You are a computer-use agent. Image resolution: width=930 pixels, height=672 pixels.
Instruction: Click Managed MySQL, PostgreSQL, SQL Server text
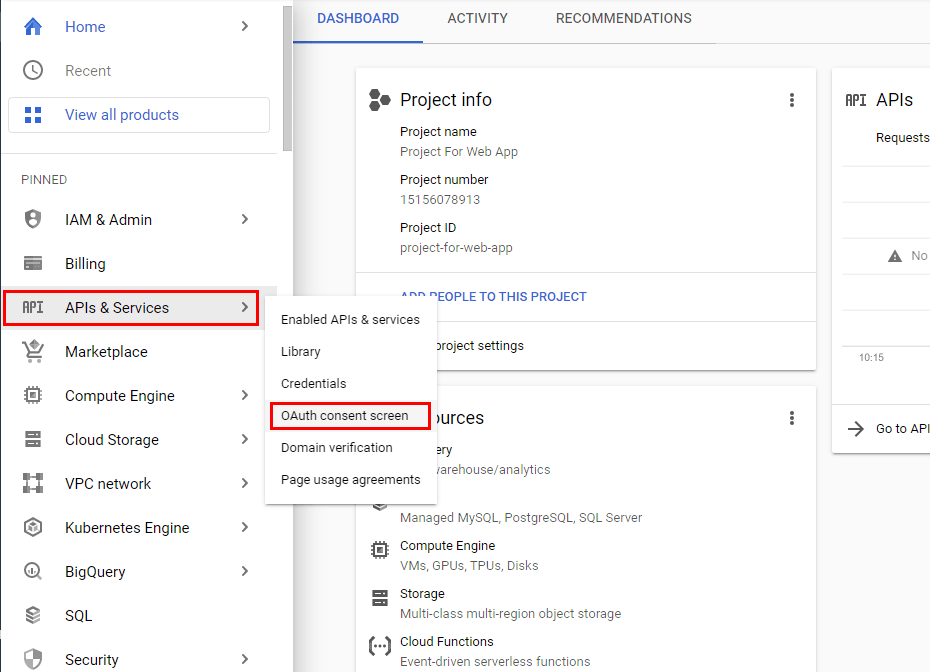(x=521, y=518)
